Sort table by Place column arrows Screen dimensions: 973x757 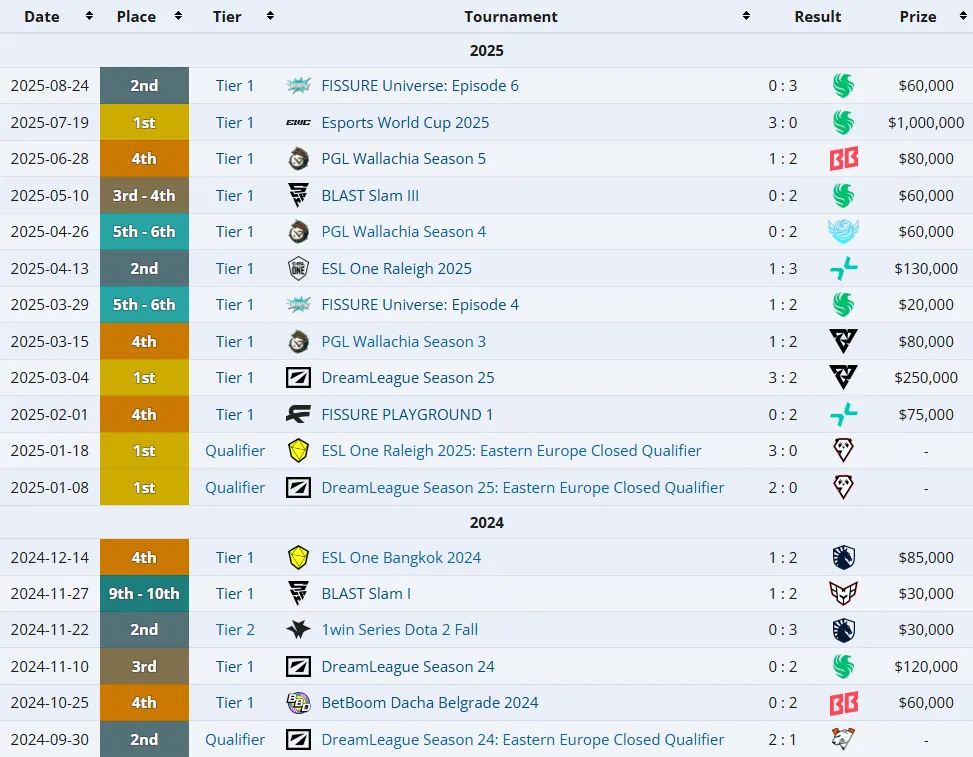(x=178, y=16)
